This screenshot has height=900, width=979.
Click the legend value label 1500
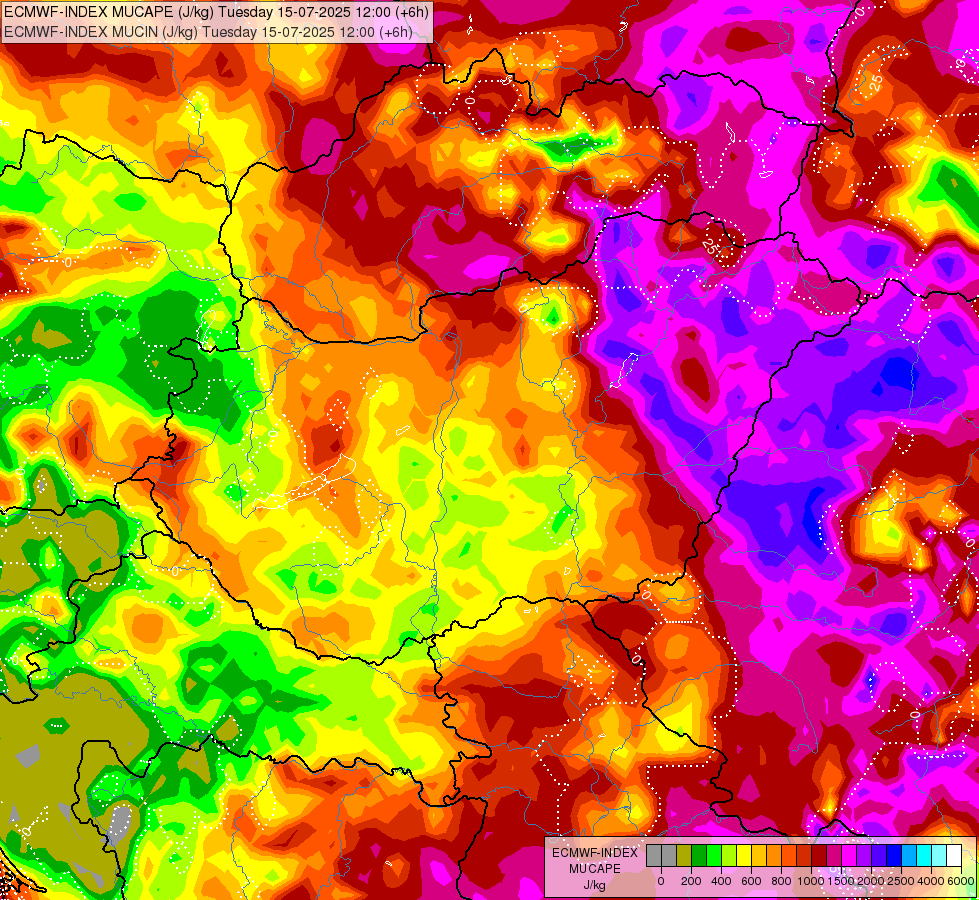[841, 881]
